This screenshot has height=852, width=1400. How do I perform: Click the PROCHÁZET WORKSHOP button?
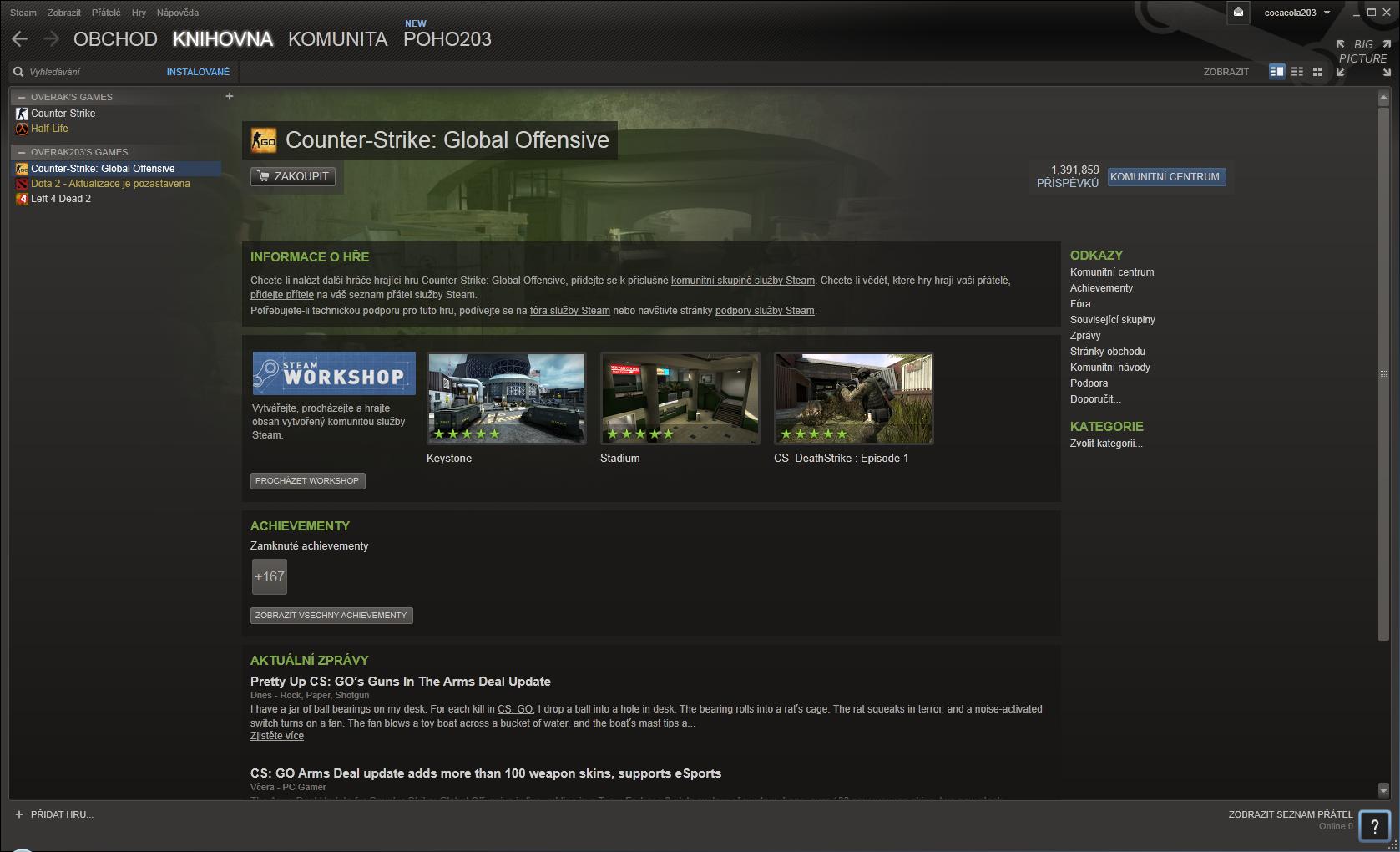(307, 481)
